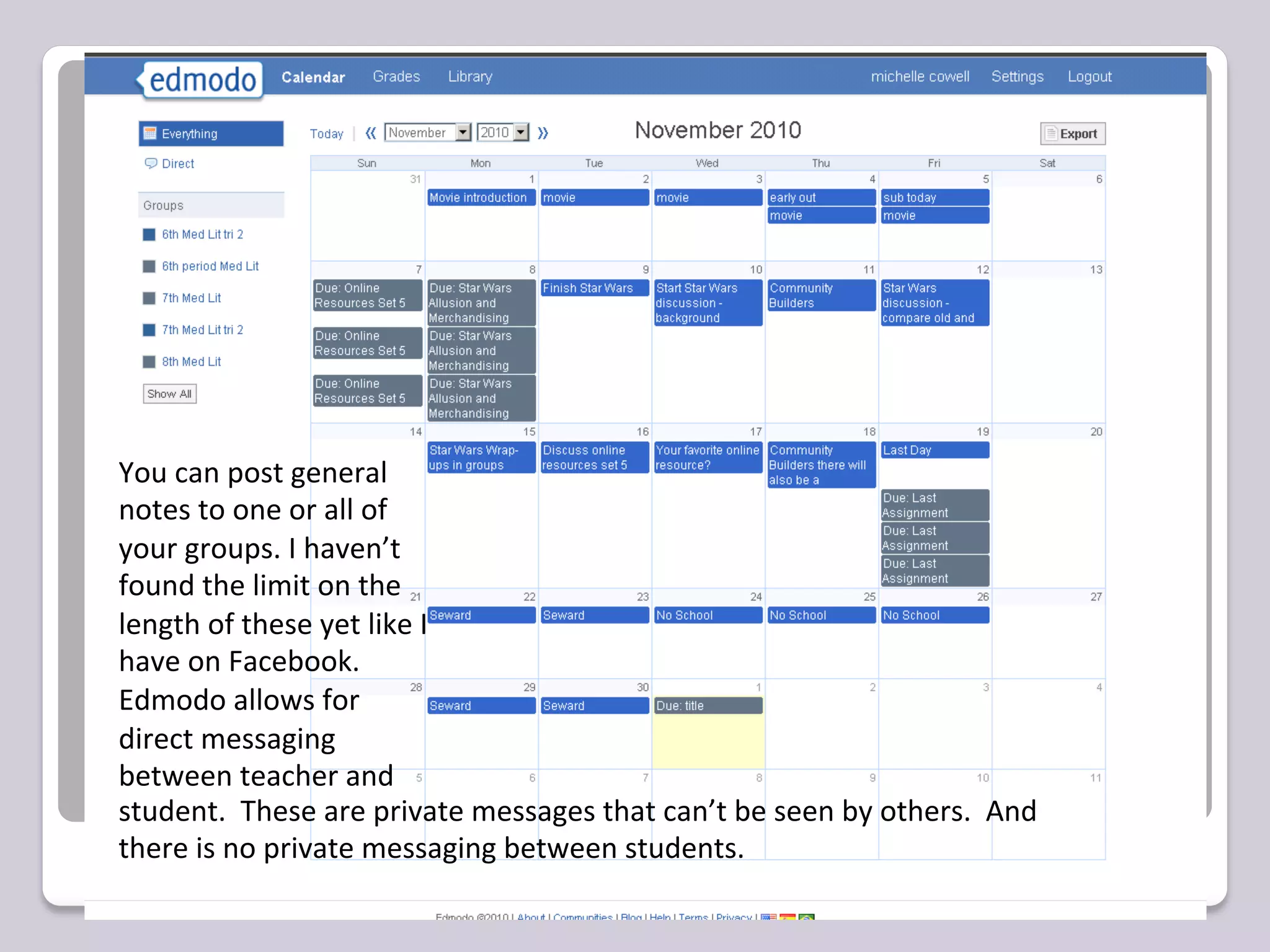Open the 6th period Med Lit group
The width and height of the screenshot is (1270, 952).
(210, 266)
